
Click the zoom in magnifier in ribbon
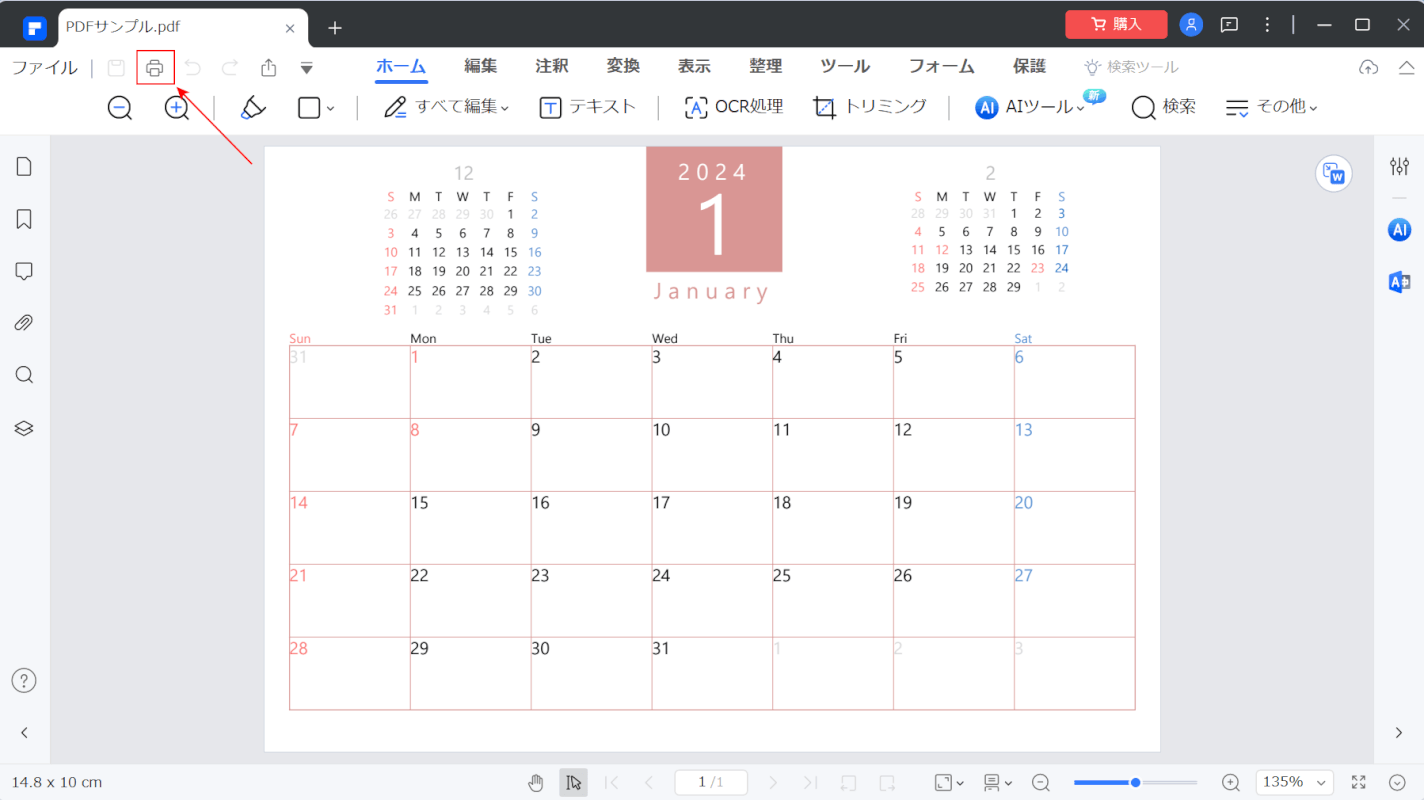pyautogui.click(x=177, y=107)
